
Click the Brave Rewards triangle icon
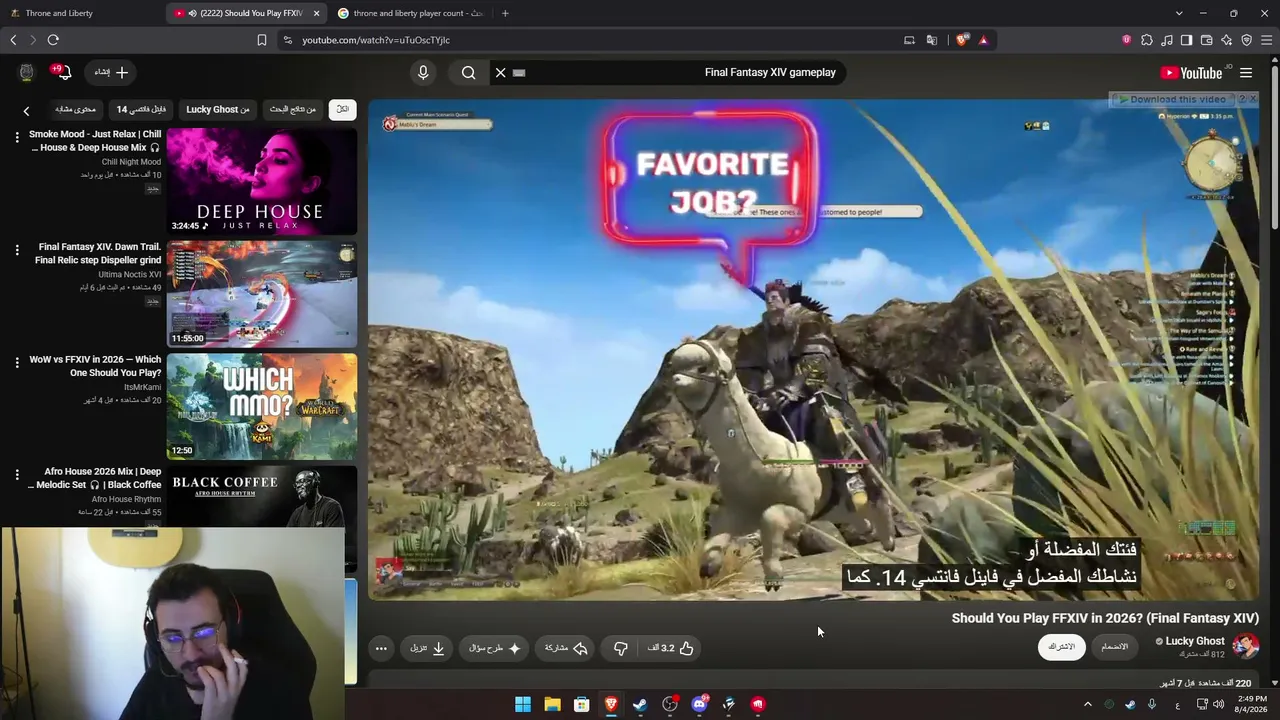[984, 40]
